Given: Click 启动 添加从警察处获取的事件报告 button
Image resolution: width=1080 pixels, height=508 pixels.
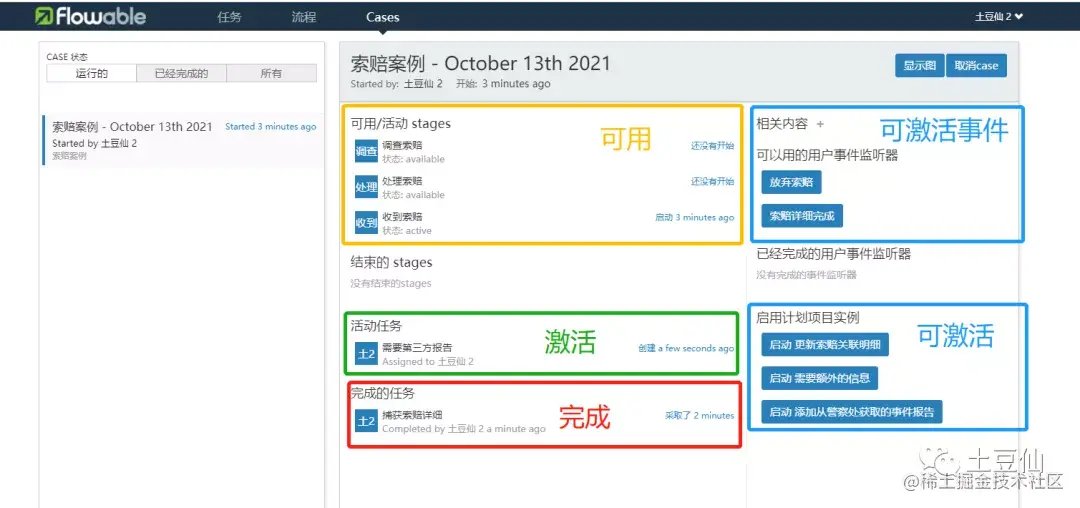Looking at the screenshot, I should (x=852, y=412).
